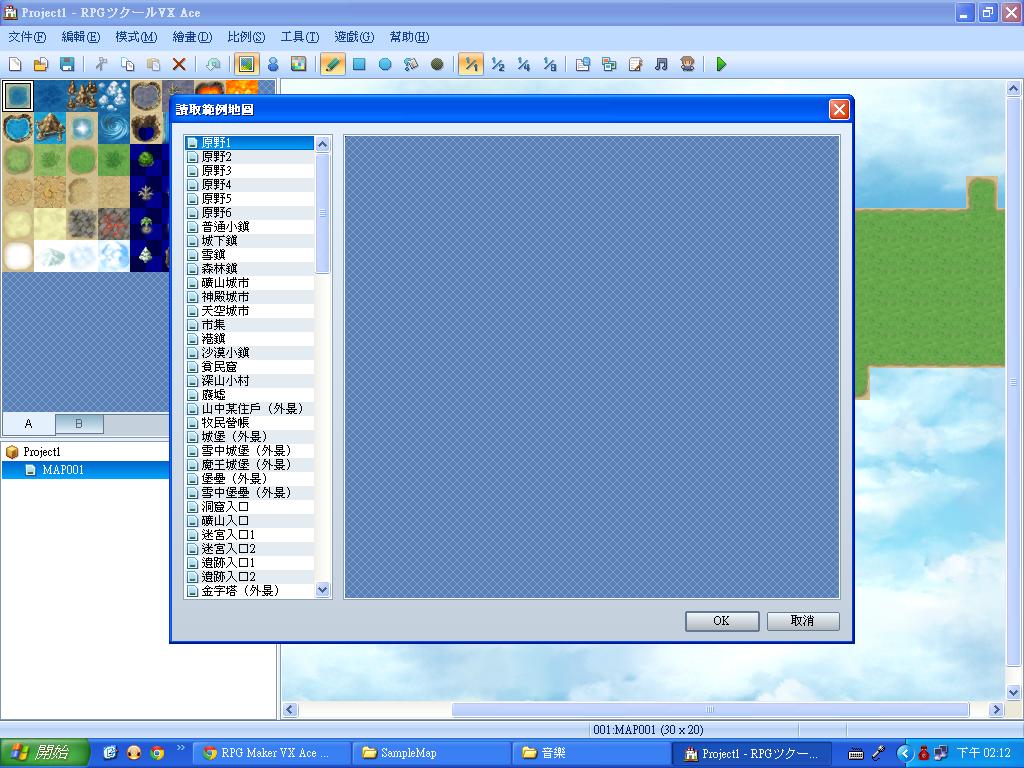Select the Flood Fill tool
Viewport: 1024px width, 768px height.
[411, 64]
